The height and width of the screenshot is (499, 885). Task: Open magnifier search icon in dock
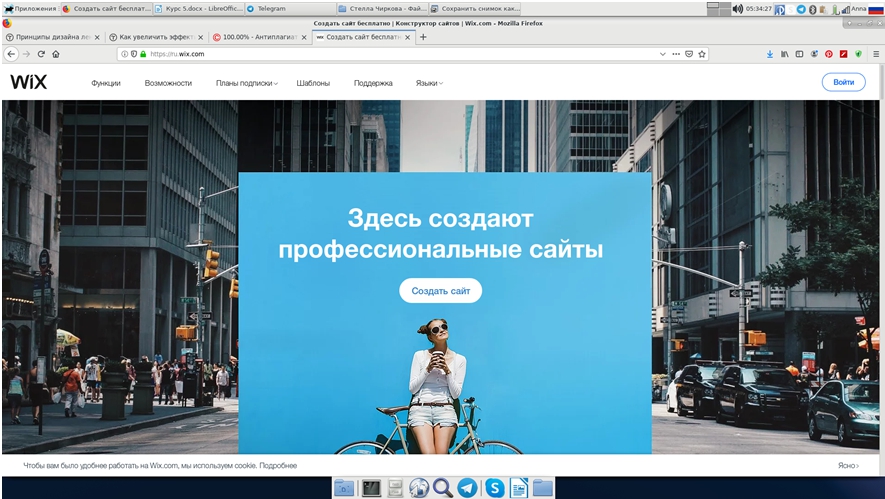click(442, 488)
